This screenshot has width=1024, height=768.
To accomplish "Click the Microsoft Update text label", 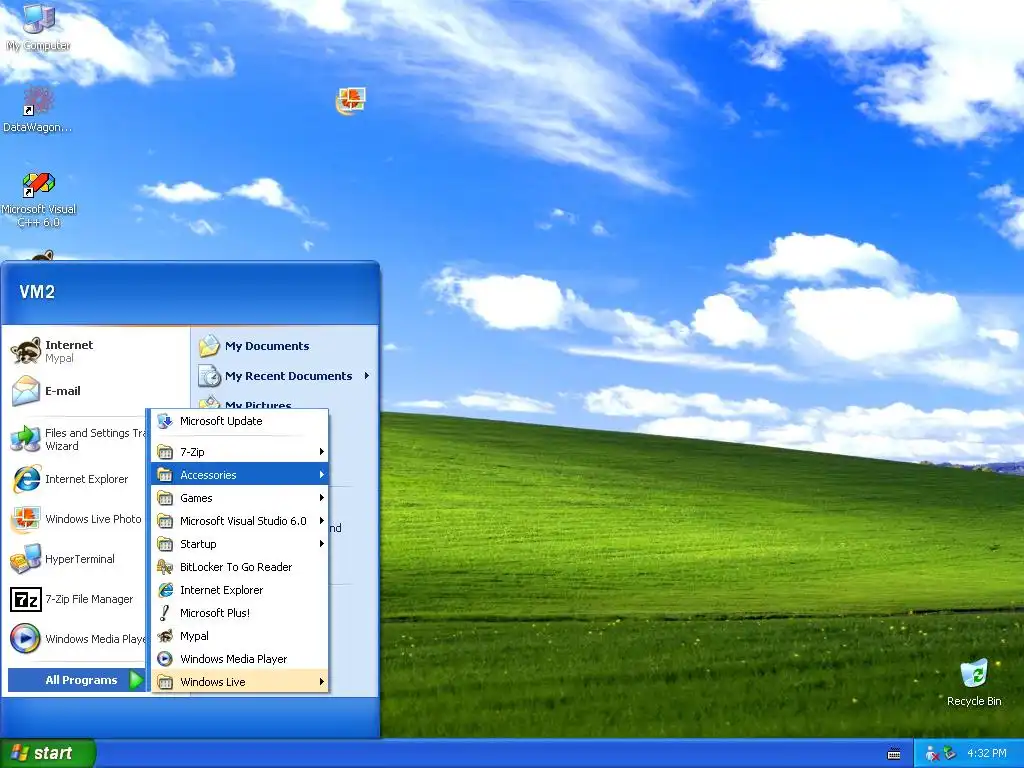I will click(221, 421).
